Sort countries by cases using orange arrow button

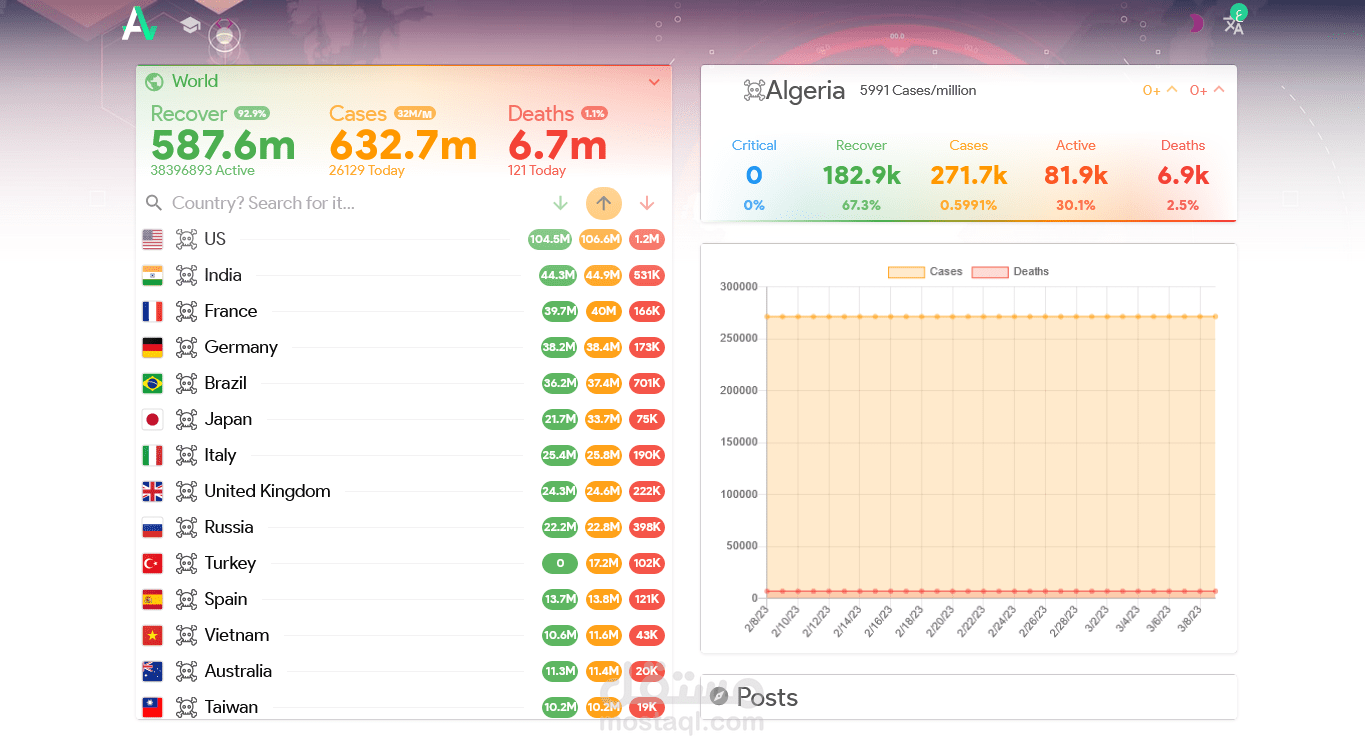point(603,203)
